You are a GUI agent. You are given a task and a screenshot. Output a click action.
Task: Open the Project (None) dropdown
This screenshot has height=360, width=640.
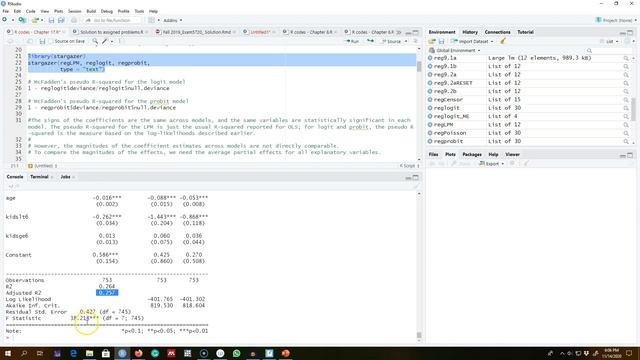pos(616,20)
